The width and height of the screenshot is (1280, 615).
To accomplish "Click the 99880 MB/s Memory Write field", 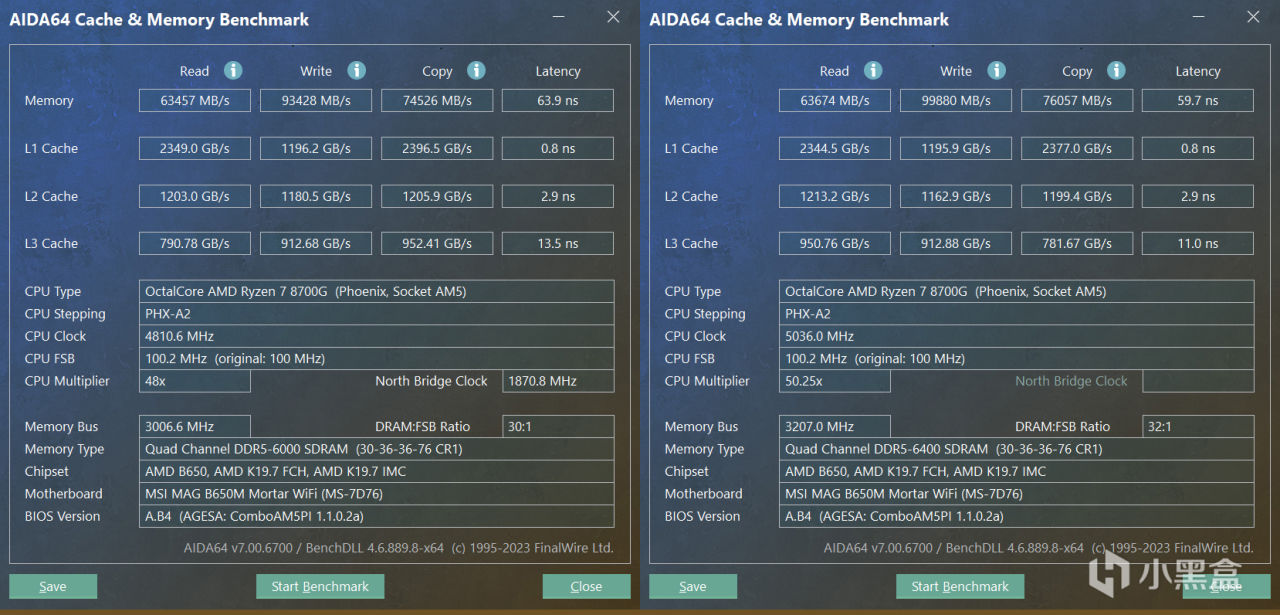I will [x=956, y=101].
